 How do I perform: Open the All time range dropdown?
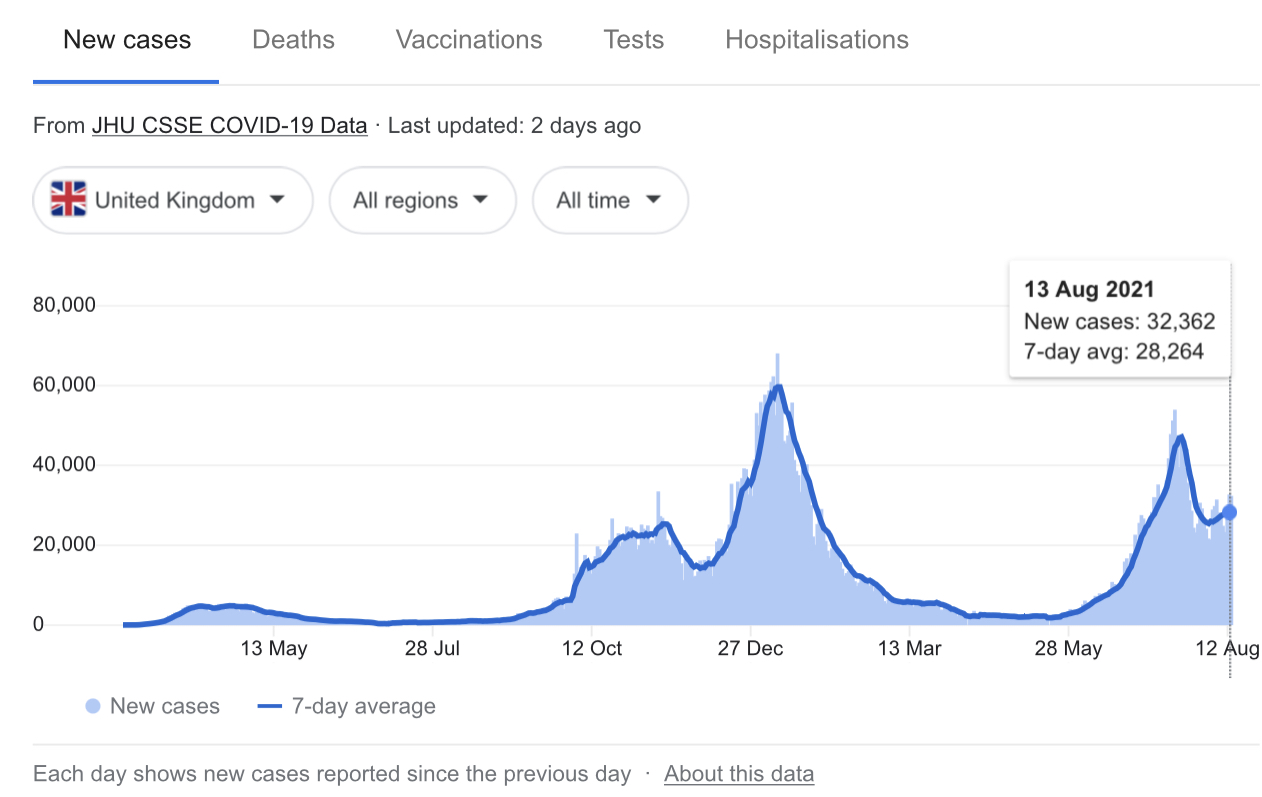610,200
